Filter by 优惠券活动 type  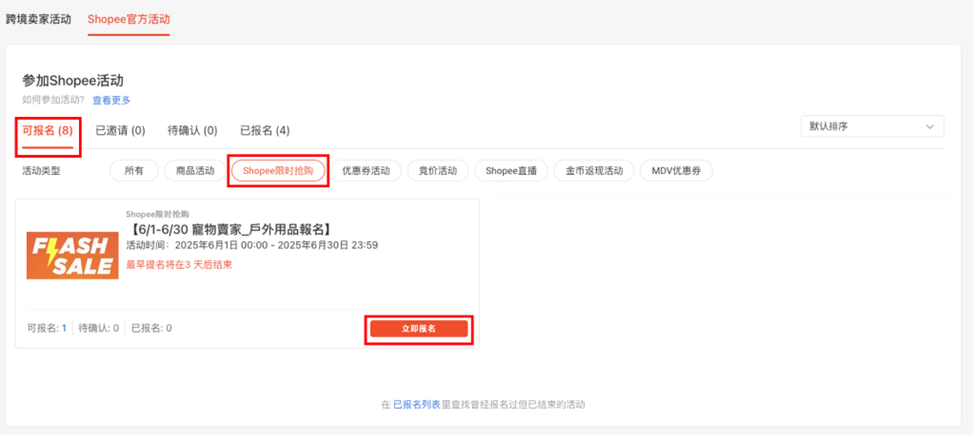click(366, 170)
